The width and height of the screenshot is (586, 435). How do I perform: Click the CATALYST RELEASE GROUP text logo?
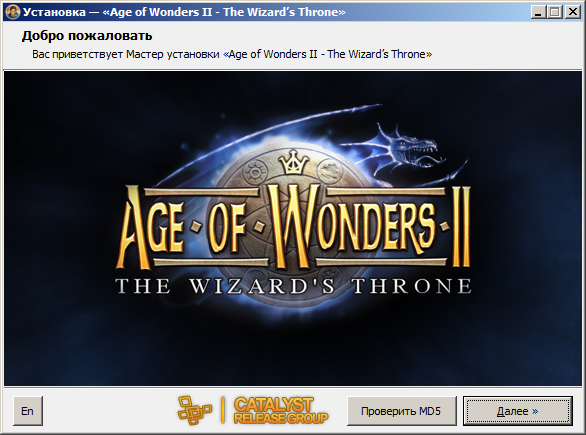point(280,410)
